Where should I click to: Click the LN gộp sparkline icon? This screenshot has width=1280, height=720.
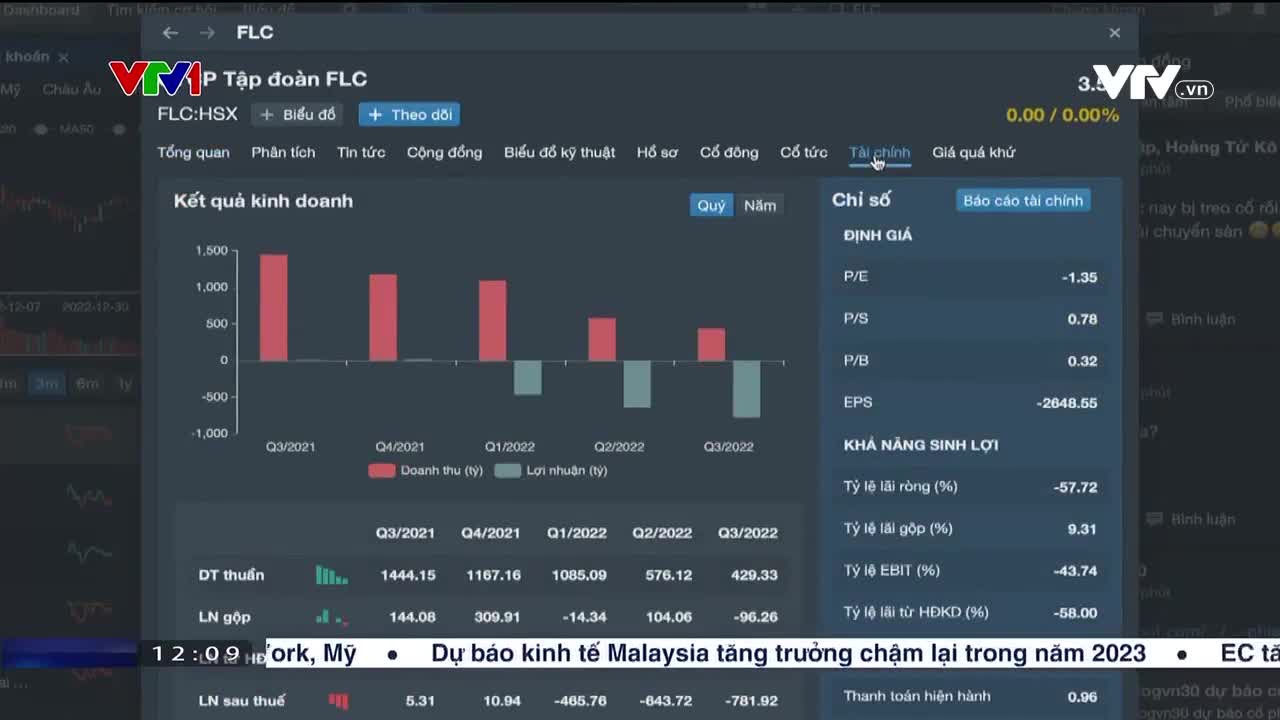click(332, 617)
